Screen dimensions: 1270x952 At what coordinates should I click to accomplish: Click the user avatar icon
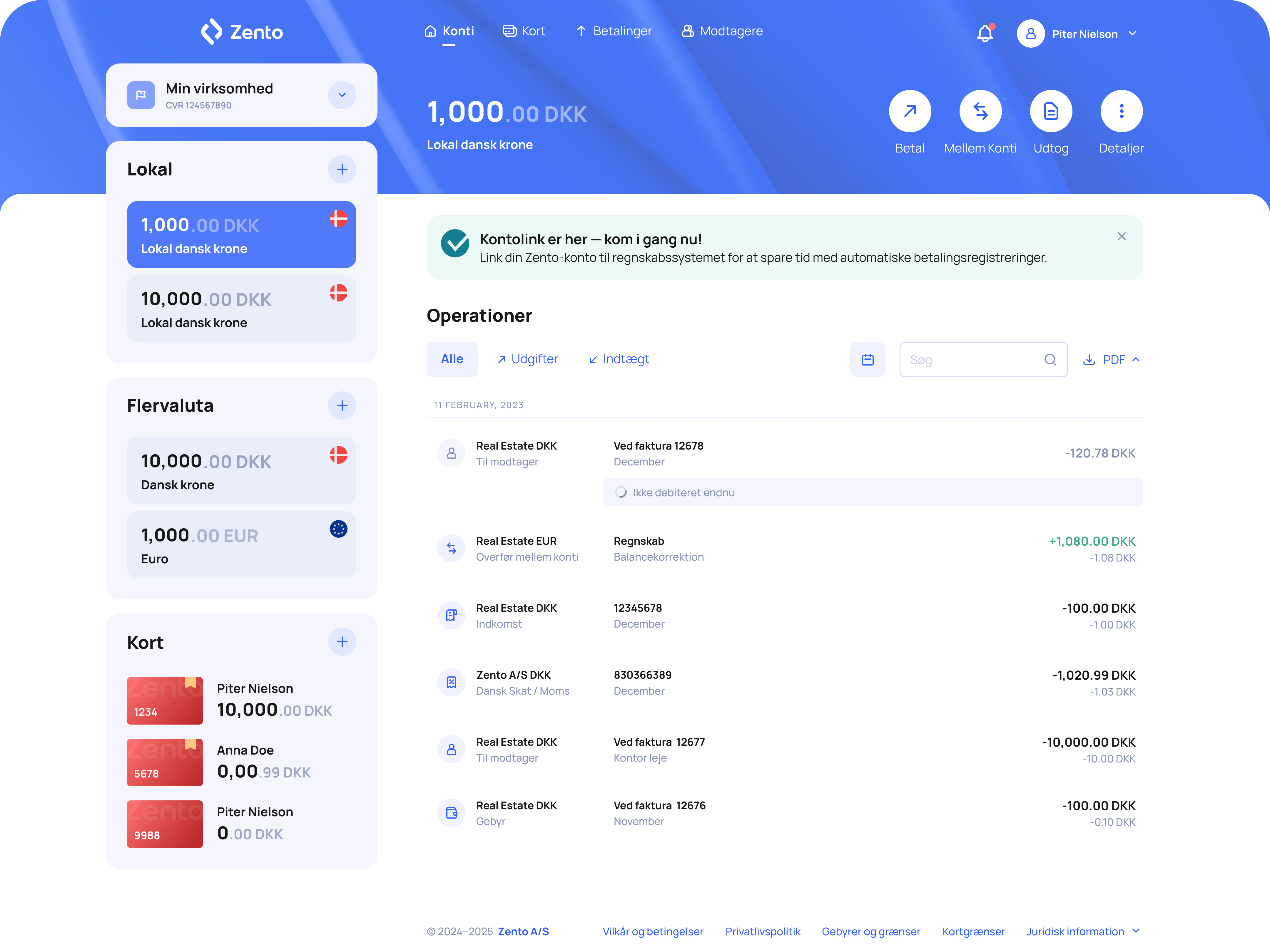tap(1031, 33)
